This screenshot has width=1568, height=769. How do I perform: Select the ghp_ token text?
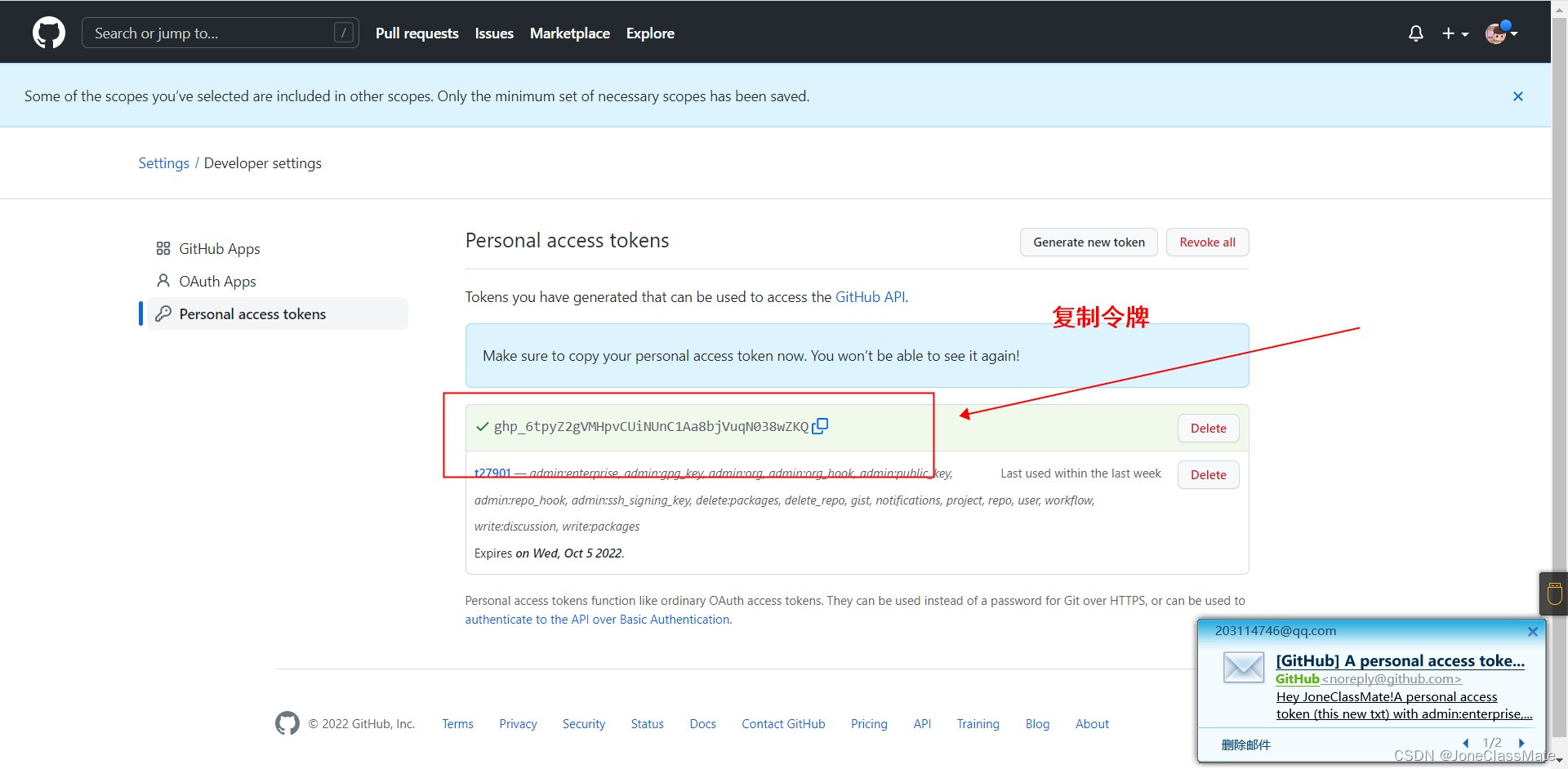point(651,426)
